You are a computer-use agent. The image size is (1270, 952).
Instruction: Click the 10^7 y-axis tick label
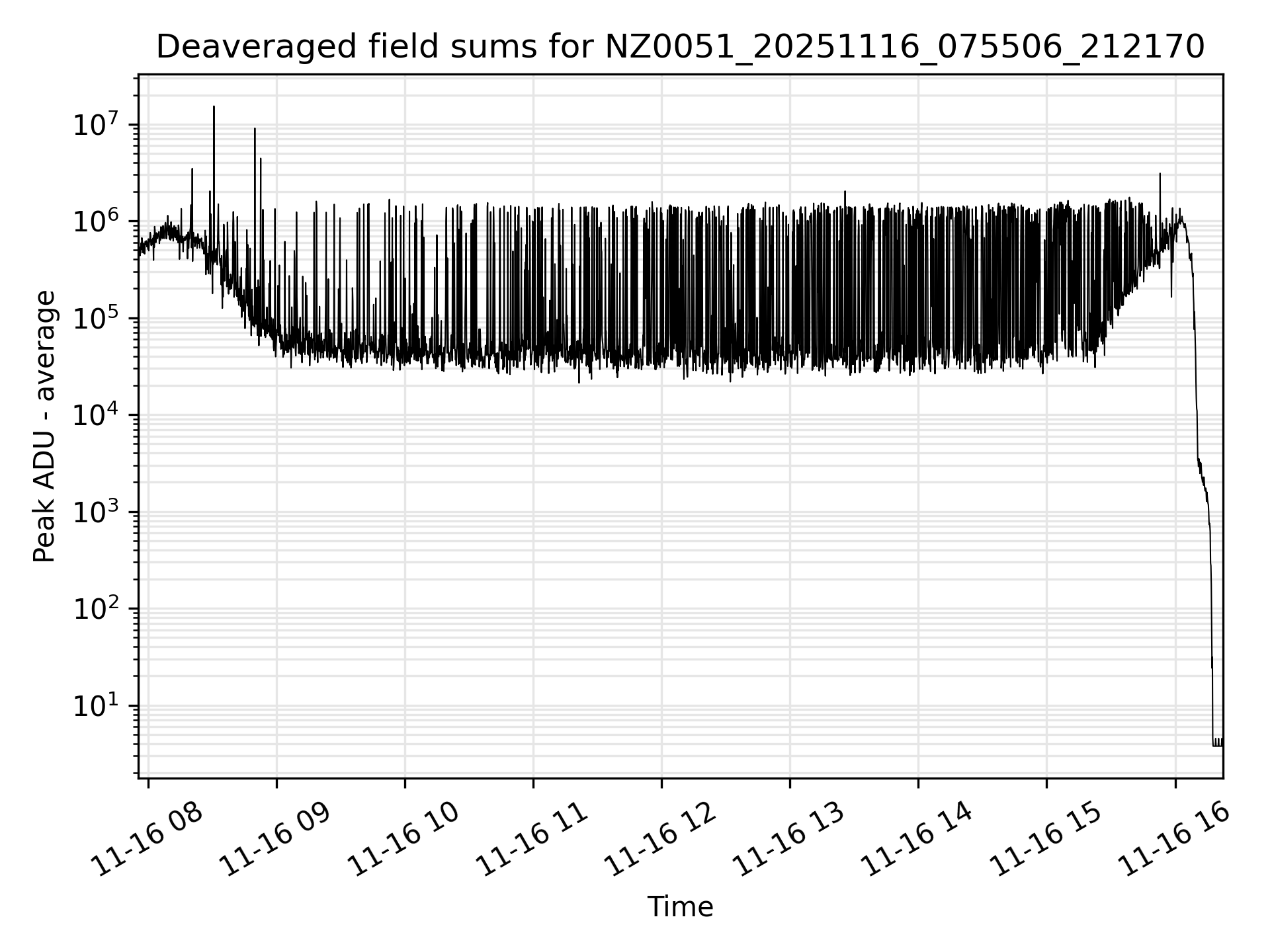(x=96, y=125)
